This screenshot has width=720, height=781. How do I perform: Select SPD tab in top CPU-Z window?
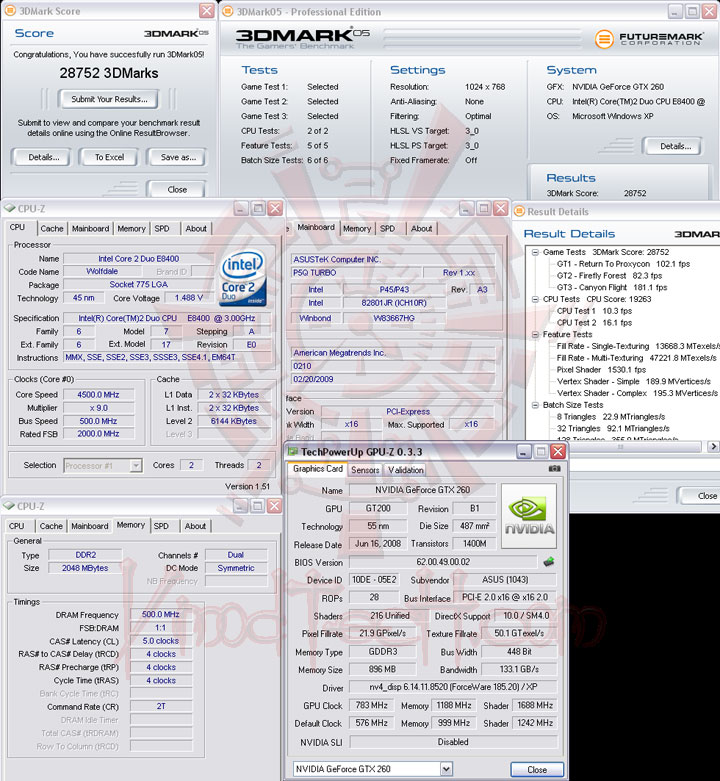162,229
